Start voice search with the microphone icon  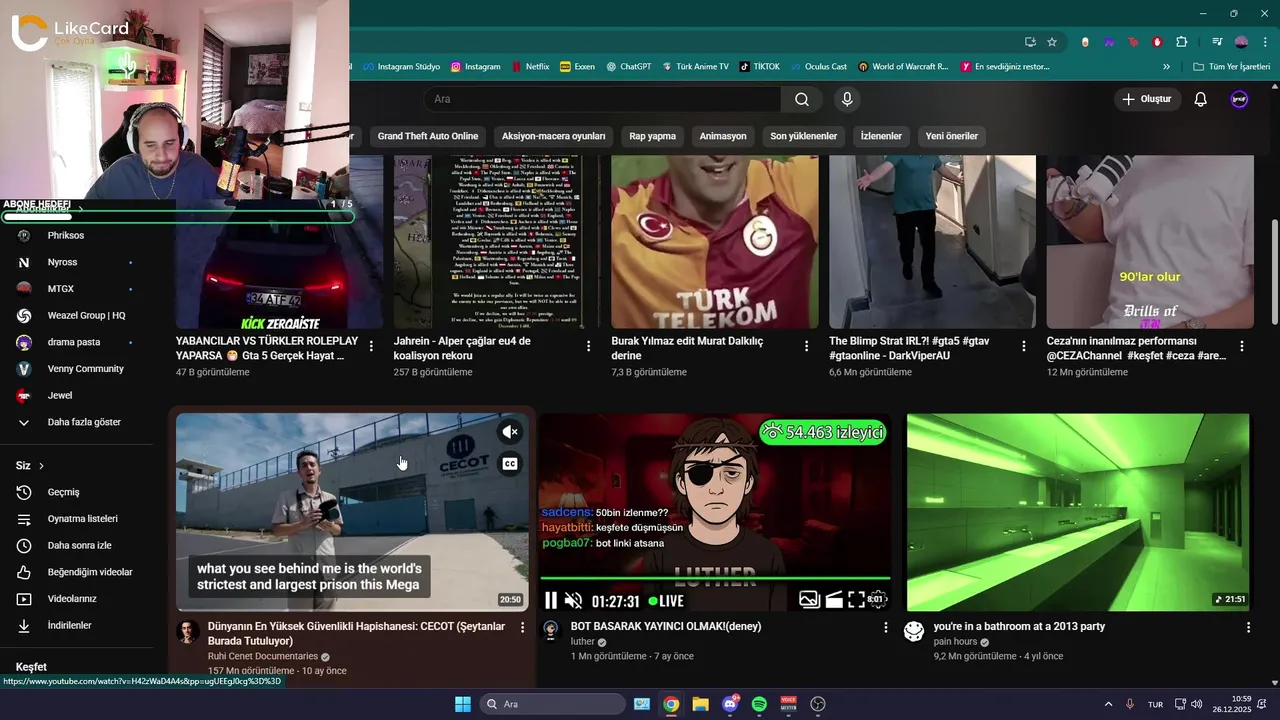coord(847,99)
